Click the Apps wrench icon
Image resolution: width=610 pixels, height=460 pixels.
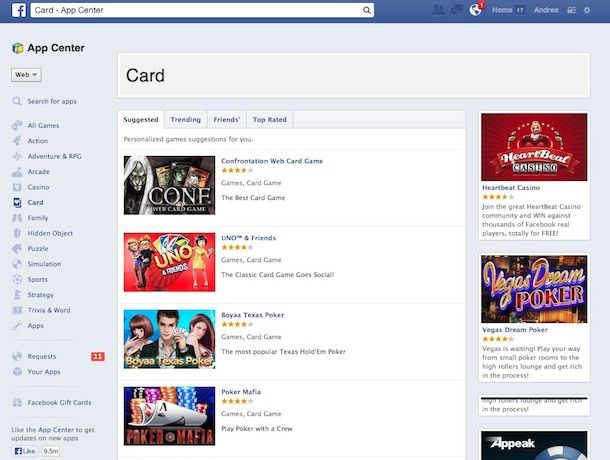click(x=17, y=326)
